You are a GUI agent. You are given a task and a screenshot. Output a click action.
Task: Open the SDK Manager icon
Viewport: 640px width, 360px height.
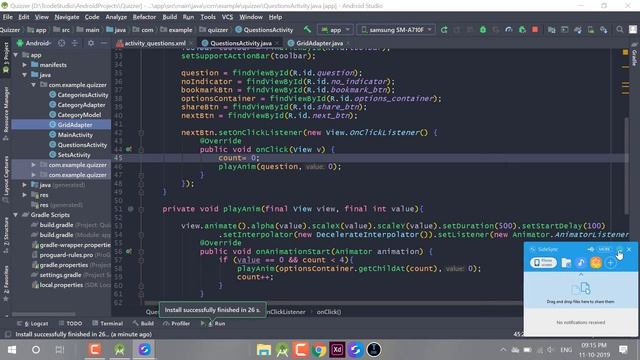[x=604, y=29]
